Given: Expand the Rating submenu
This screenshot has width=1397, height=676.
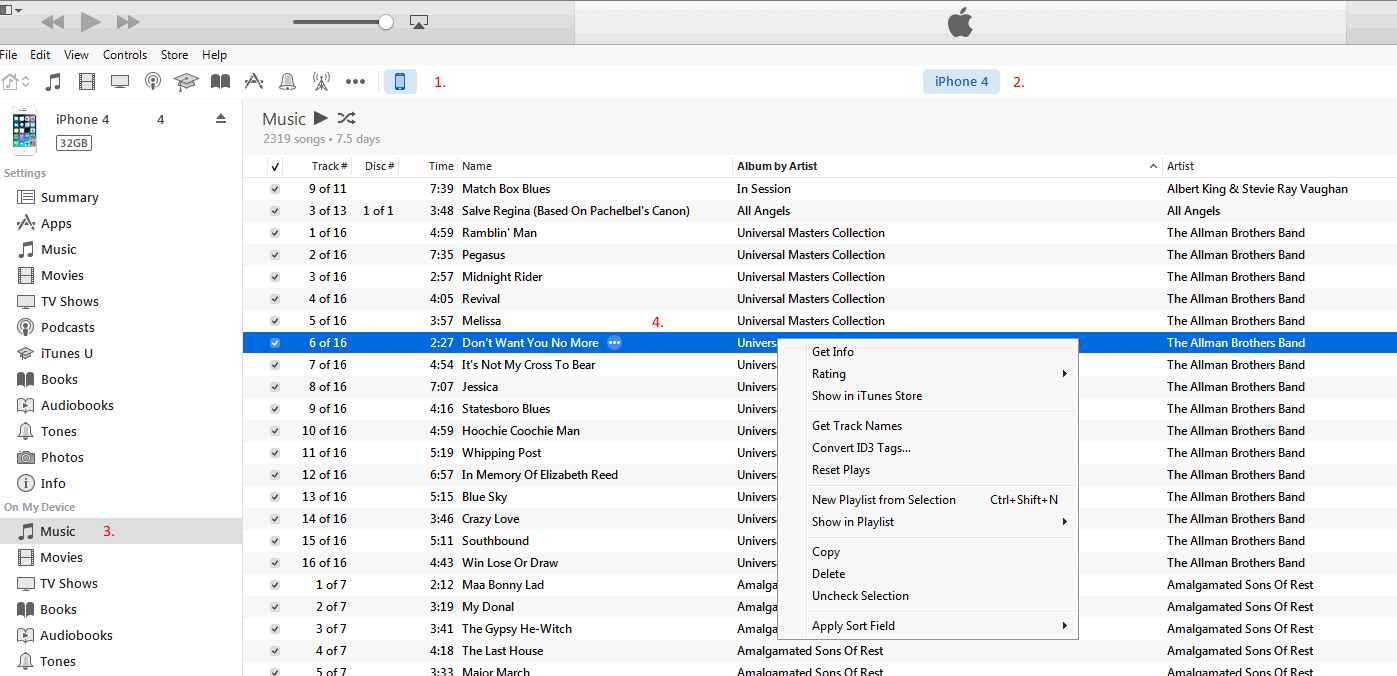Looking at the screenshot, I should (927, 374).
